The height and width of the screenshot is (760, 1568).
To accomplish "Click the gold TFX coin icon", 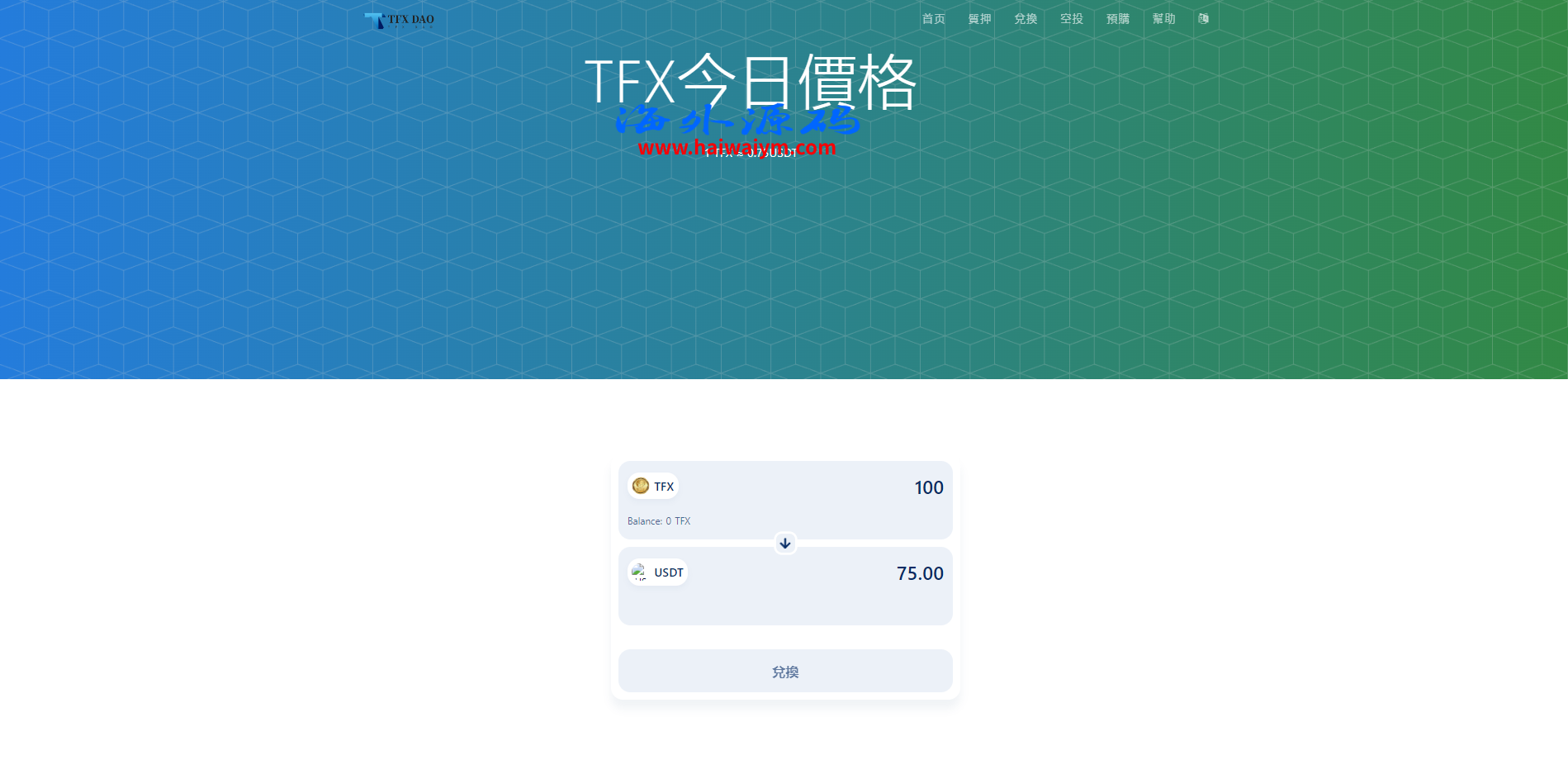I will click(641, 486).
